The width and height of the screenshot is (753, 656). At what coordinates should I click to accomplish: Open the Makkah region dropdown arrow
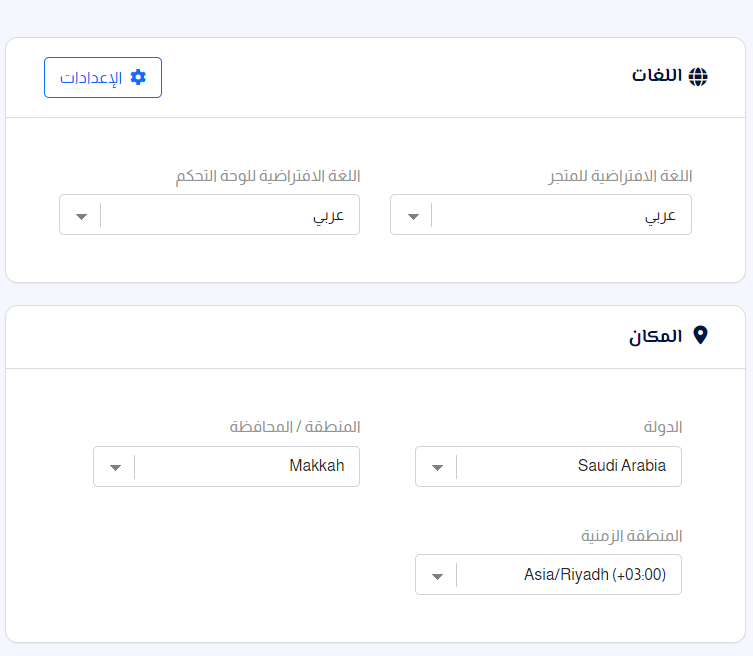pyautogui.click(x=115, y=467)
